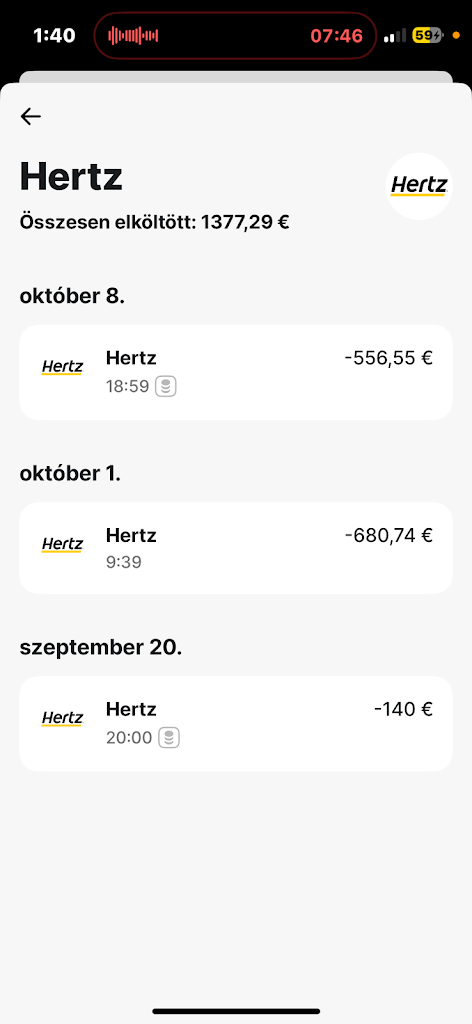Tap the 1:40 clock in status bar
Screen dimensions: 472x1024
54,35
